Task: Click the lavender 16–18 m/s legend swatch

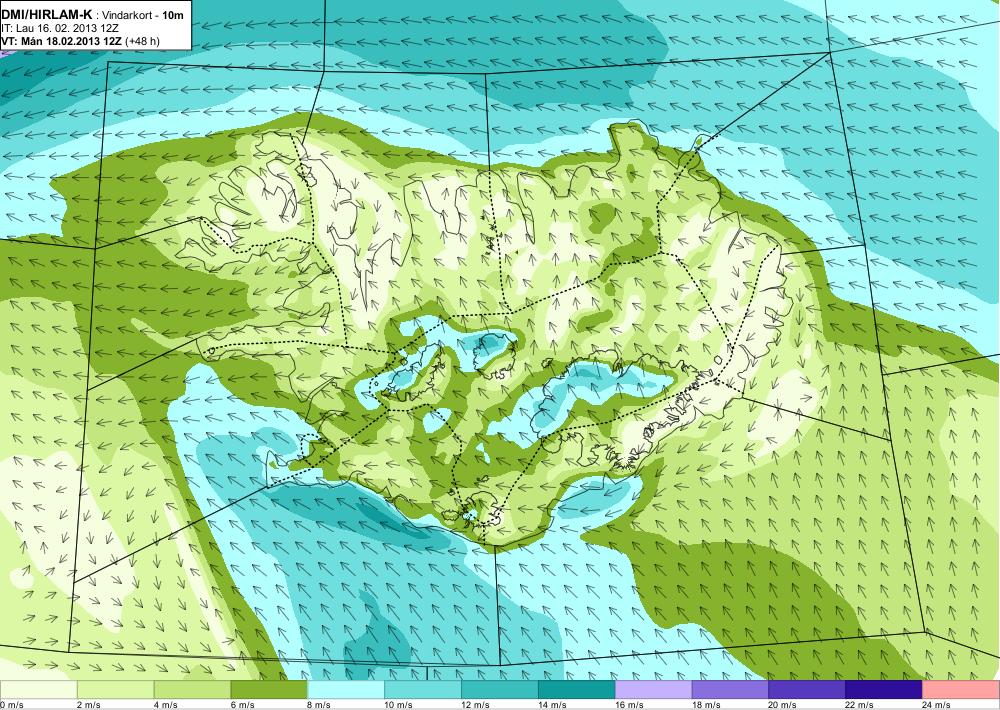Action: [654, 690]
